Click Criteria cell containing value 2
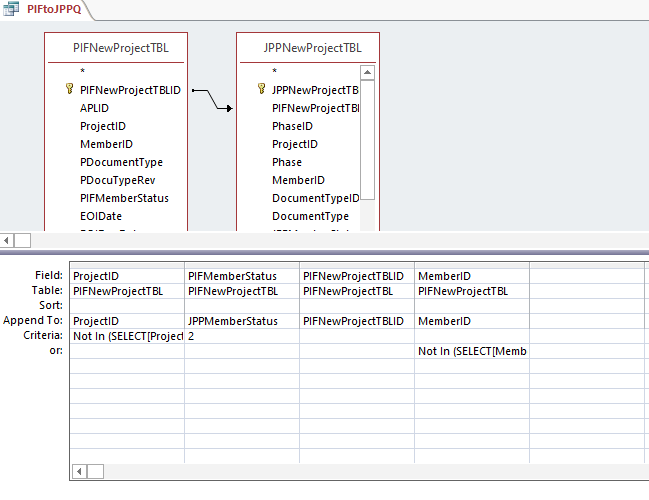The width and height of the screenshot is (649, 500). pyautogui.click(x=242, y=336)
